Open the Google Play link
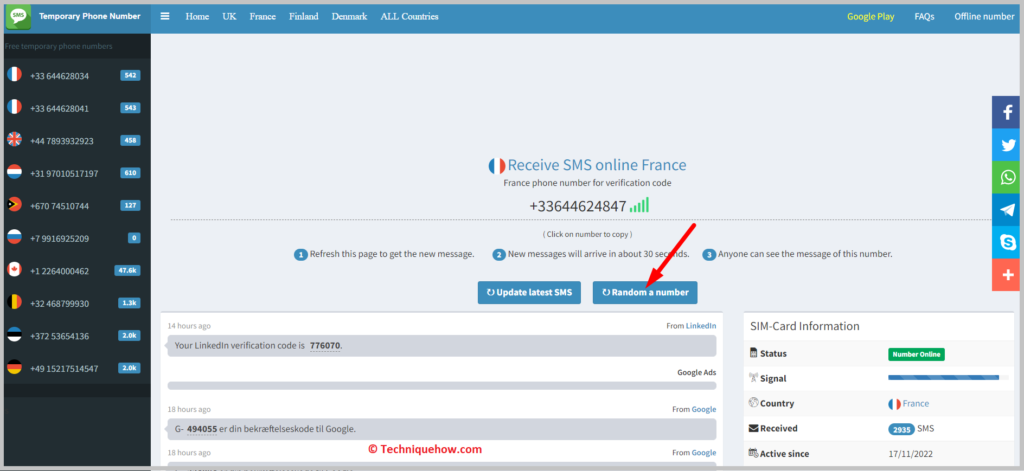This screenshot has height=471, width=1024. [871, 16]
